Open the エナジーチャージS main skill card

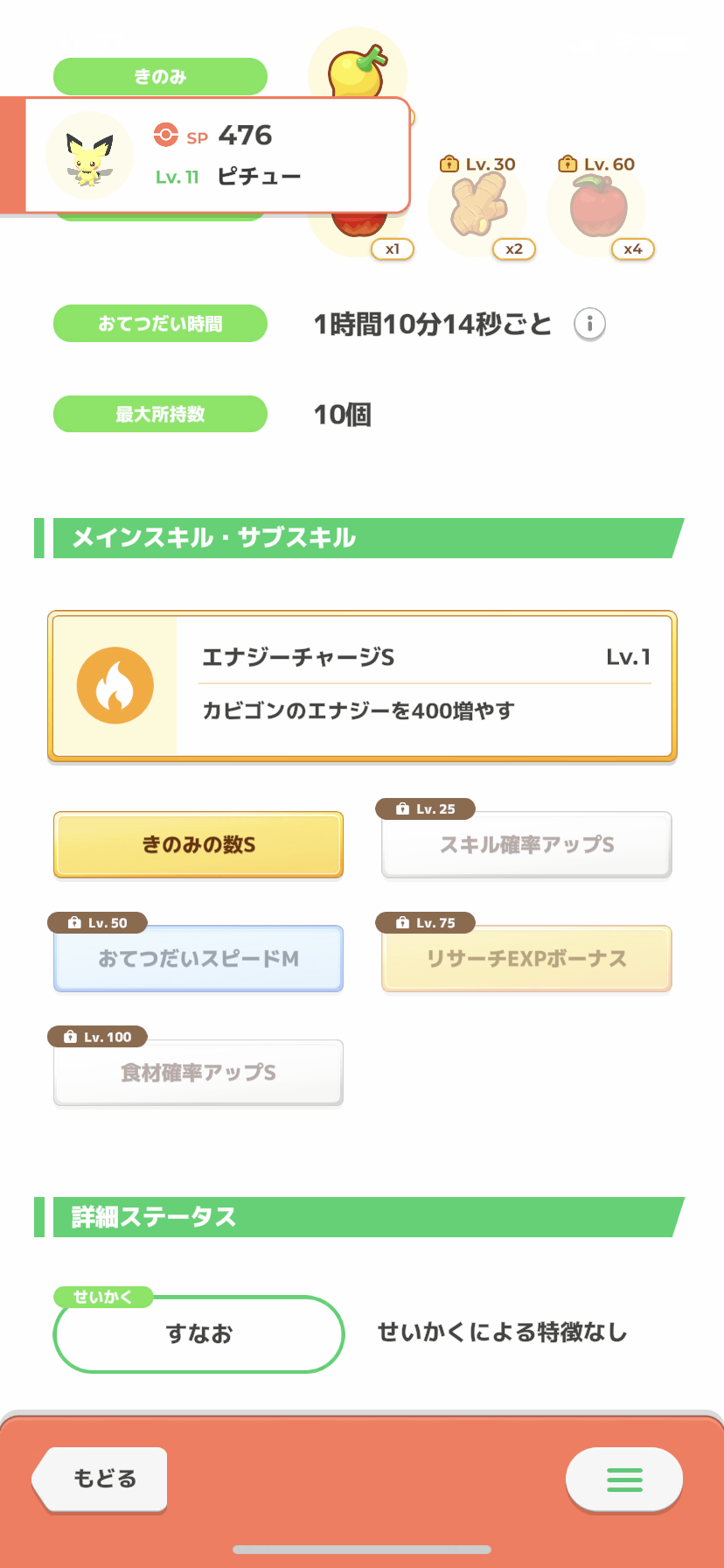[x=424, y=685]
